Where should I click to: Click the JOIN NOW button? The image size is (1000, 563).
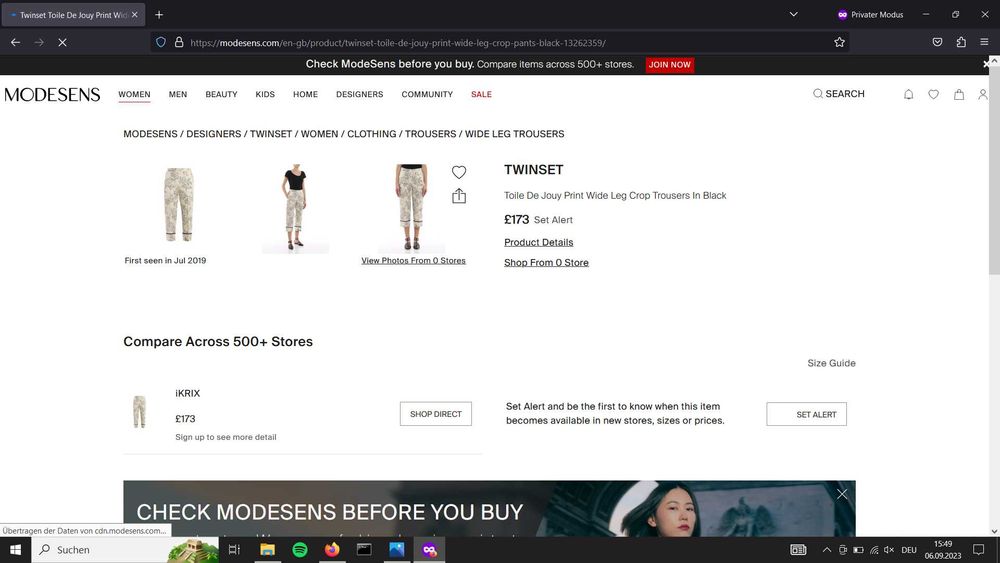(670, 64)
